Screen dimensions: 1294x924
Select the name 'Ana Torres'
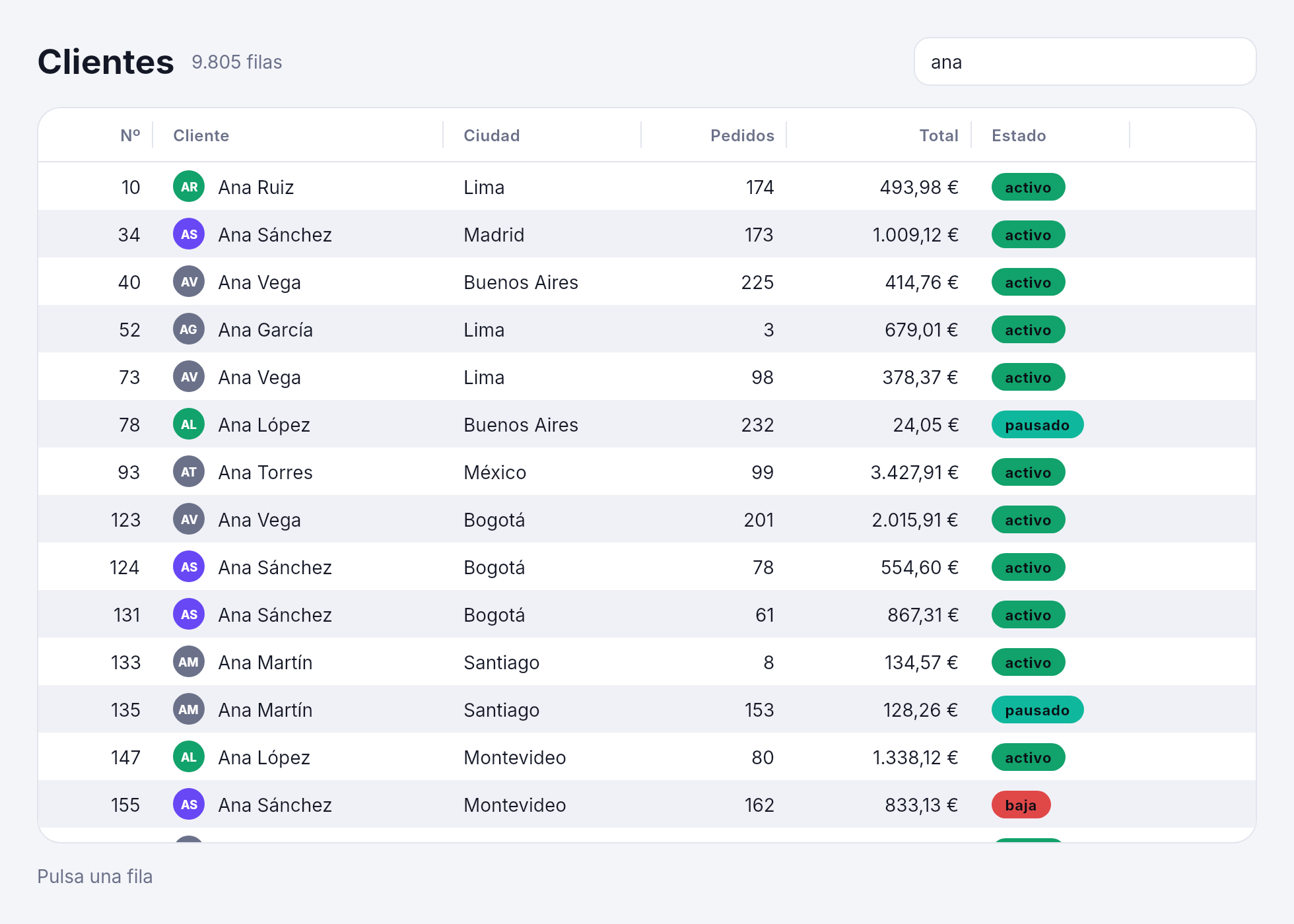coord(265,473)
